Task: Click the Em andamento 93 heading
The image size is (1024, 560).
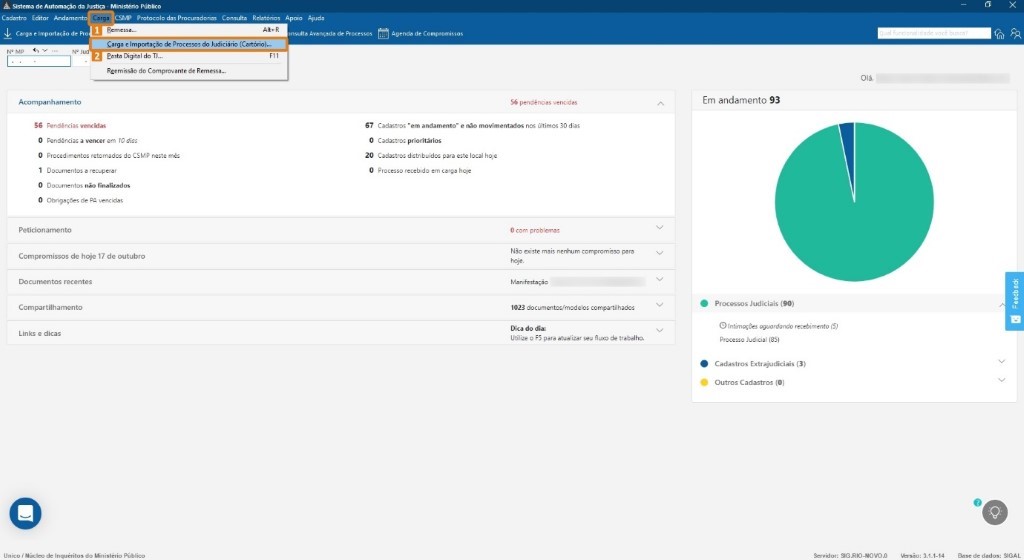Action: [741, 100]
